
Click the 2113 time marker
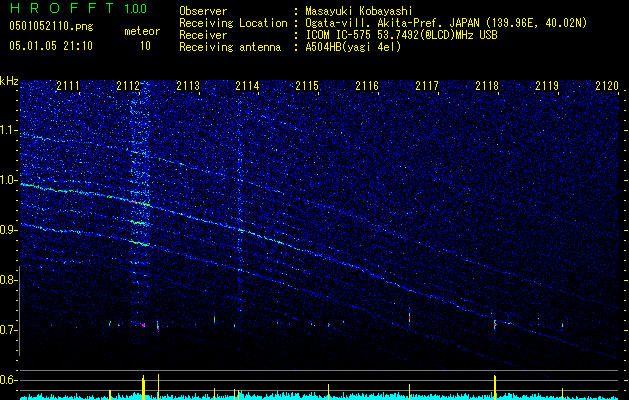coord(188,85)
